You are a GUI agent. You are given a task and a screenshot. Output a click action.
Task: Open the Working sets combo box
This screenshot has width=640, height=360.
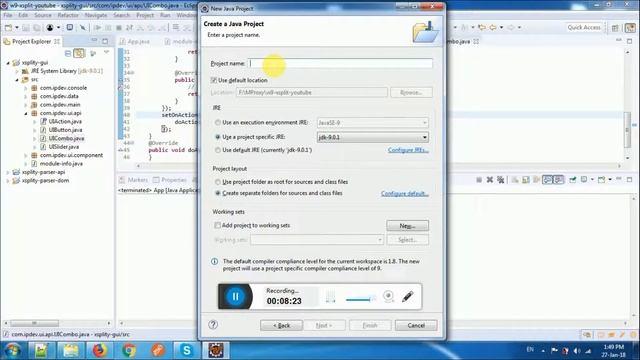pos(317,240)
